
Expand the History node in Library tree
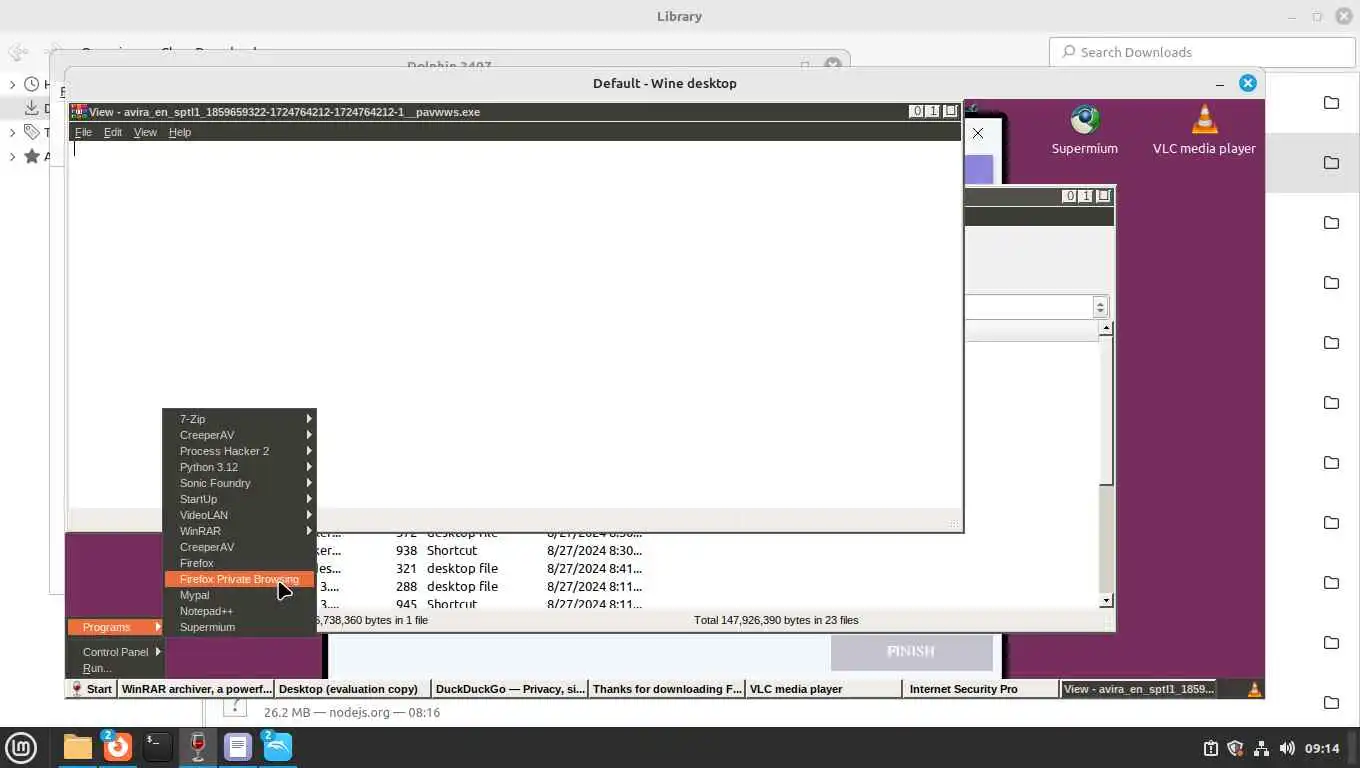[13, 84]
